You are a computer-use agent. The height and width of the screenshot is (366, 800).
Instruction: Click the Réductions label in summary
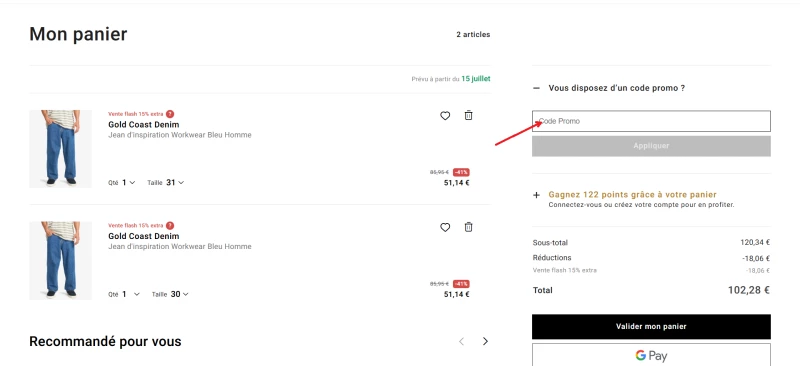click(552, 258)
